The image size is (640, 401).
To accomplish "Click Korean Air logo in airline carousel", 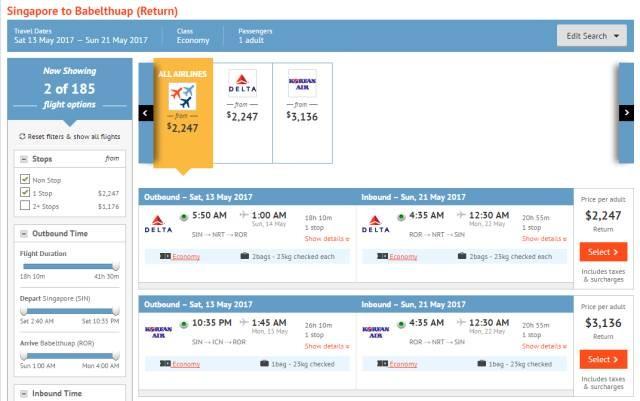I will pyautogui.click(x=302, y=84).
